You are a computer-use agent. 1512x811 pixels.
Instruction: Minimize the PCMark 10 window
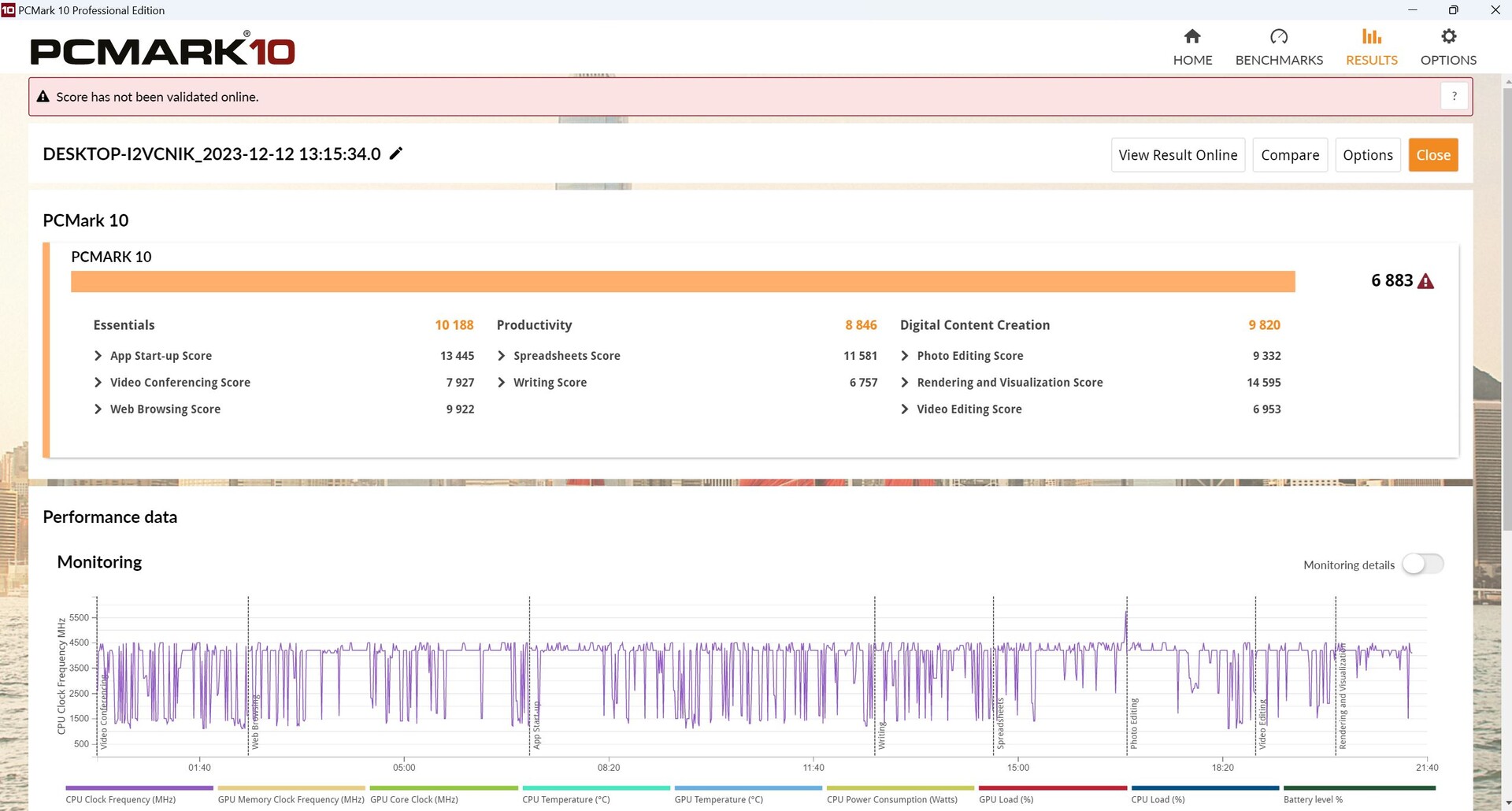[x=1412, y=10]
